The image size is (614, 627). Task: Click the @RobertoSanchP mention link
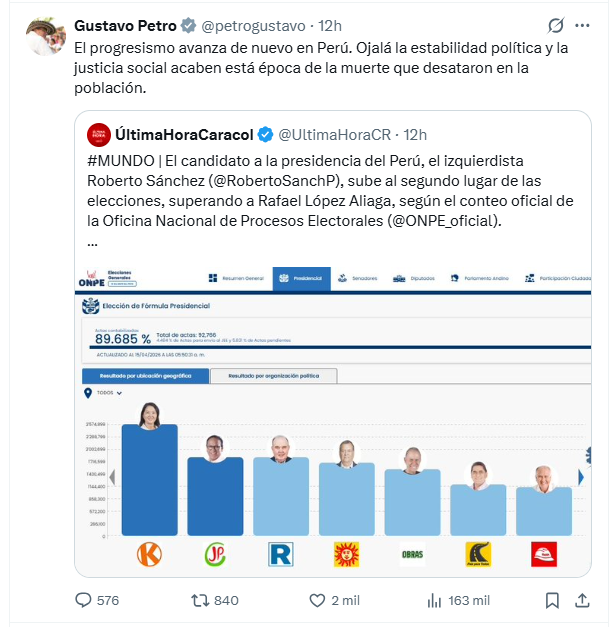[213, 181]
